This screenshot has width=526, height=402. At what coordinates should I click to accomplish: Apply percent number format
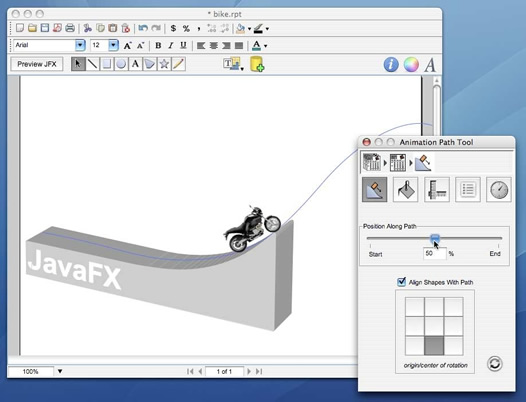186,28
